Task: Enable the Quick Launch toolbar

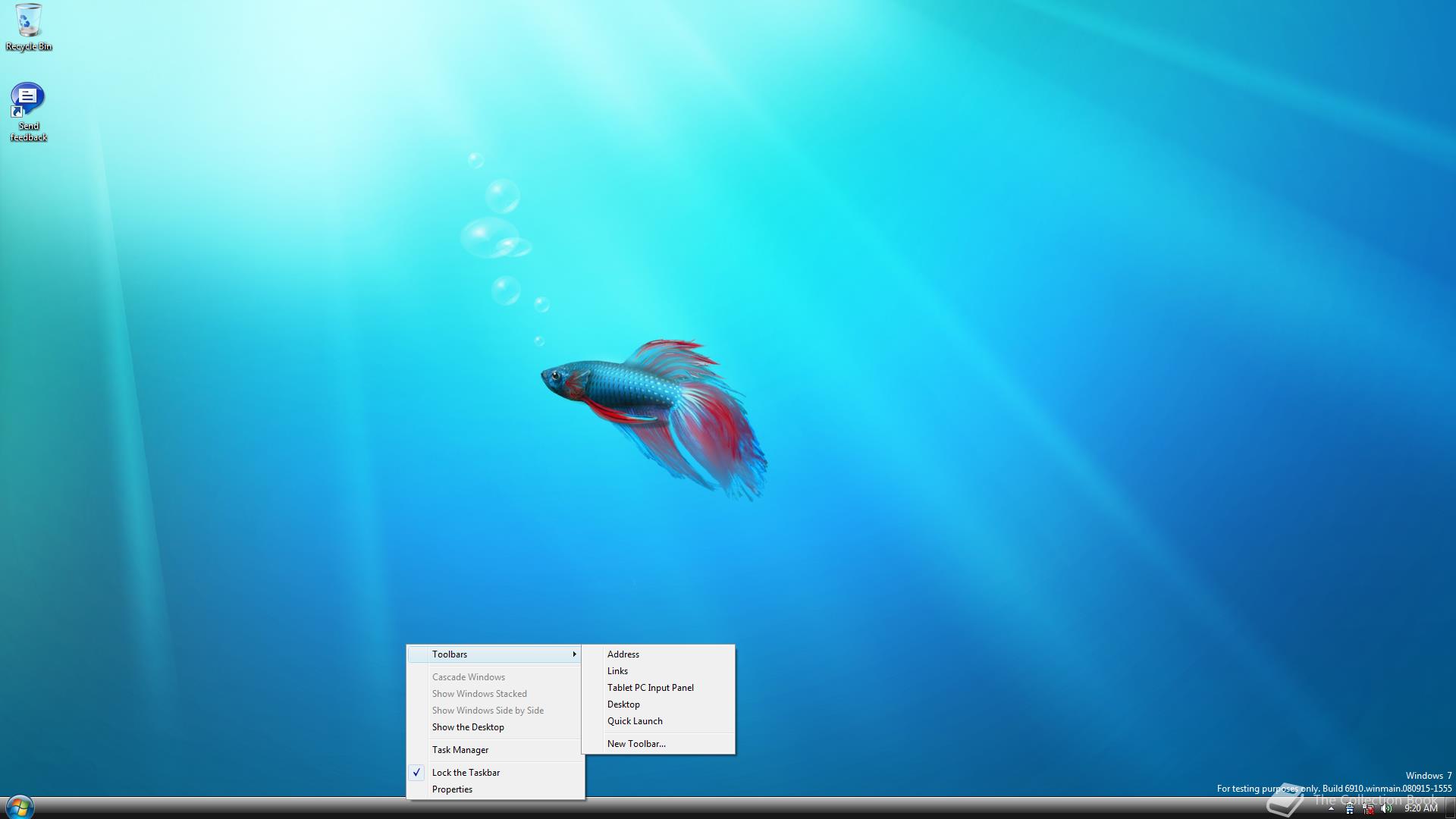Action: 658,720
